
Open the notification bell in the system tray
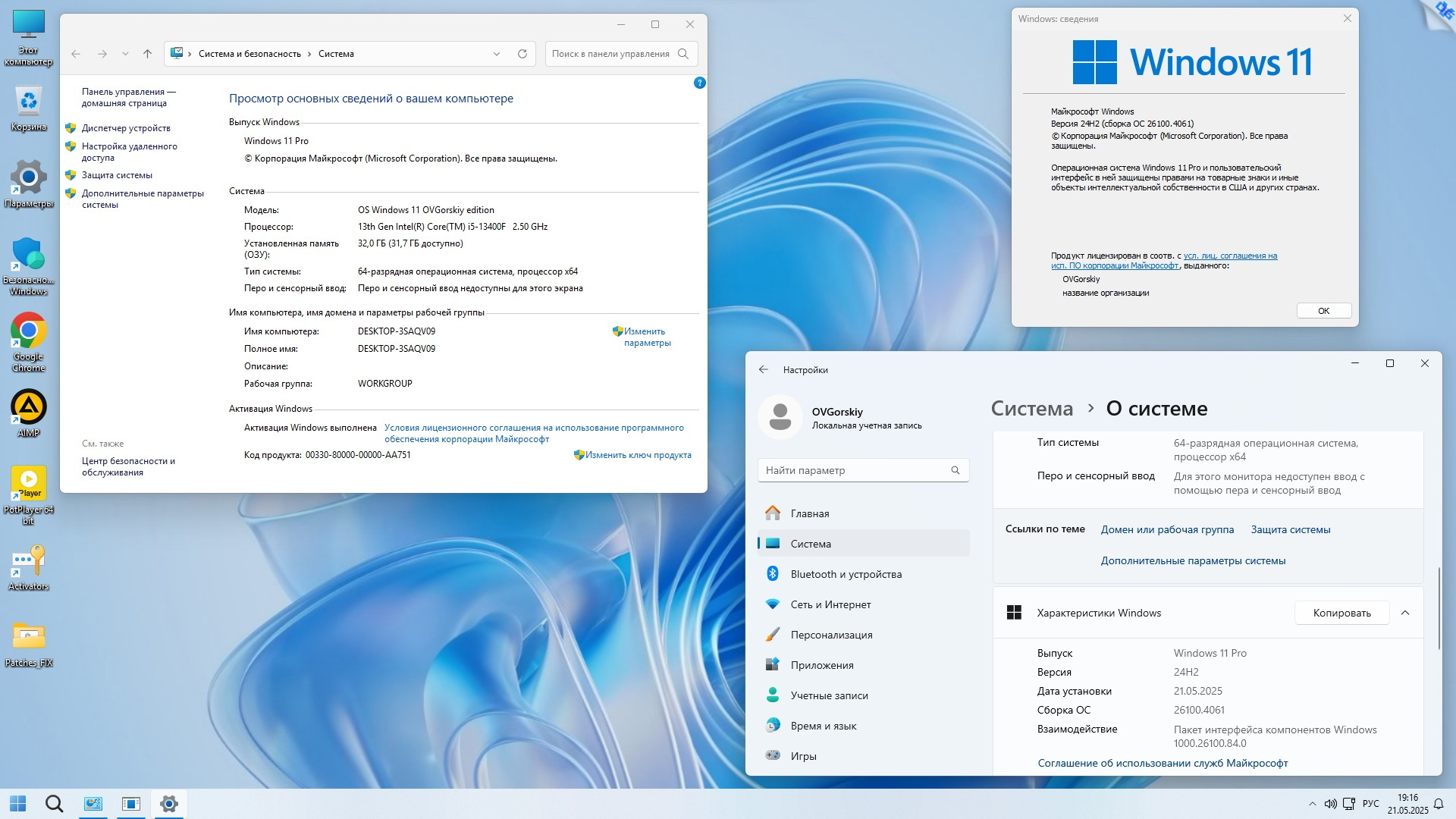[x=1438, y=804]
